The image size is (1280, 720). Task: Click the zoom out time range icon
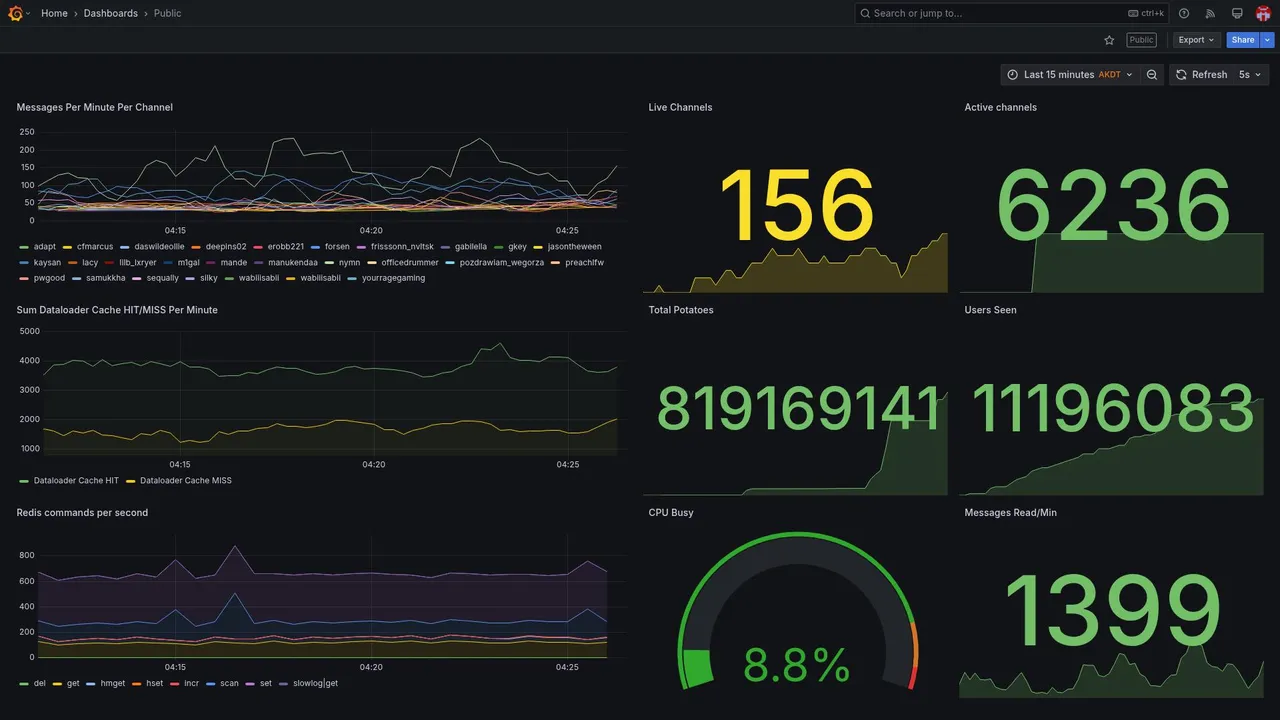click(x=1152, y=75)
